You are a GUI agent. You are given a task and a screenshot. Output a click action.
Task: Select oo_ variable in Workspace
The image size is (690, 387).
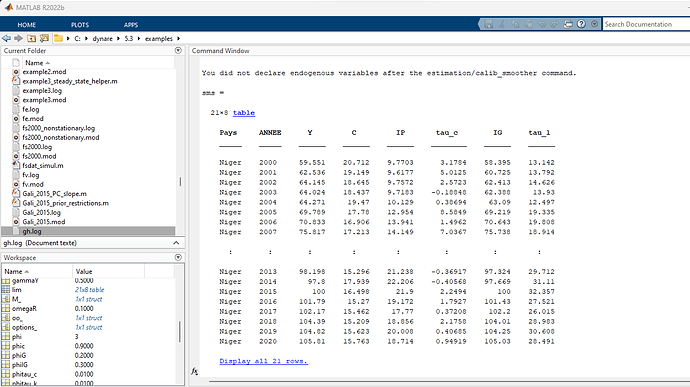[x=17, y=318]
